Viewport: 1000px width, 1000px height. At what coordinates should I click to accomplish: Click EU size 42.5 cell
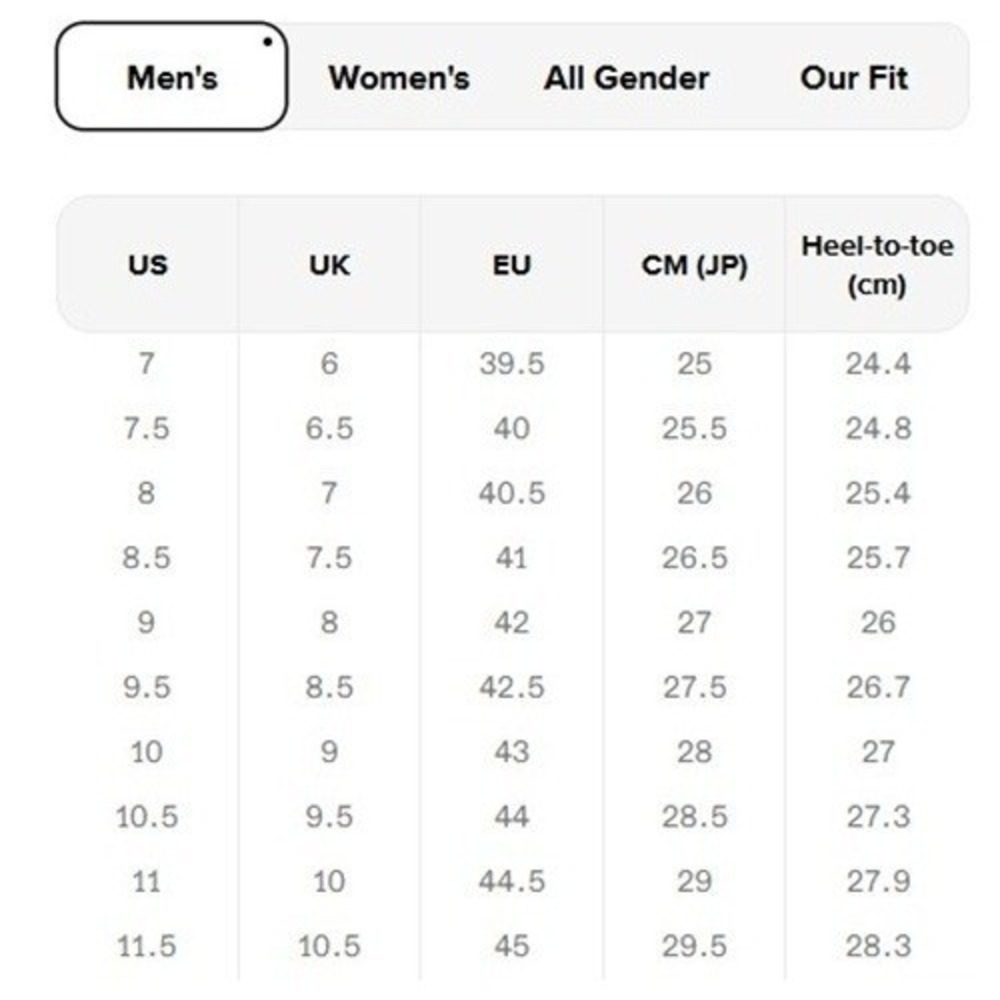pyautogui.click(x=511, y=688)
